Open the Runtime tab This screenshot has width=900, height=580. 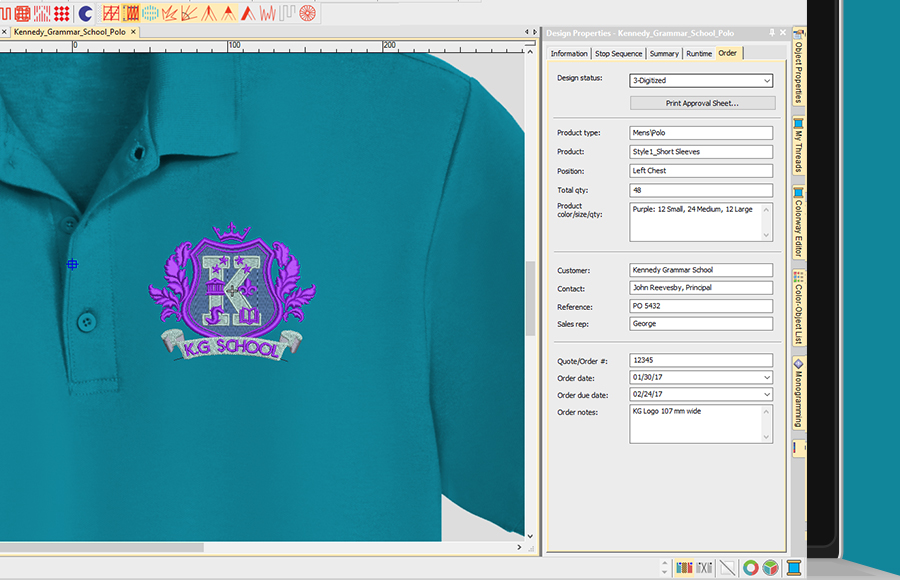(x=699, y=53)
